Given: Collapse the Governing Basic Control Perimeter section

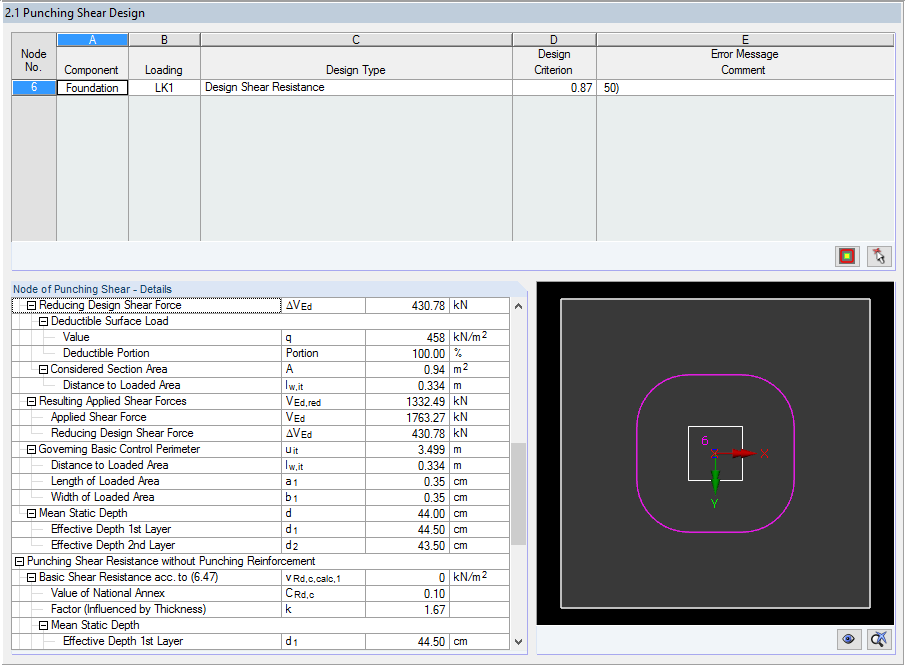Looking at the screenshot, I should [x=31, y=449].
